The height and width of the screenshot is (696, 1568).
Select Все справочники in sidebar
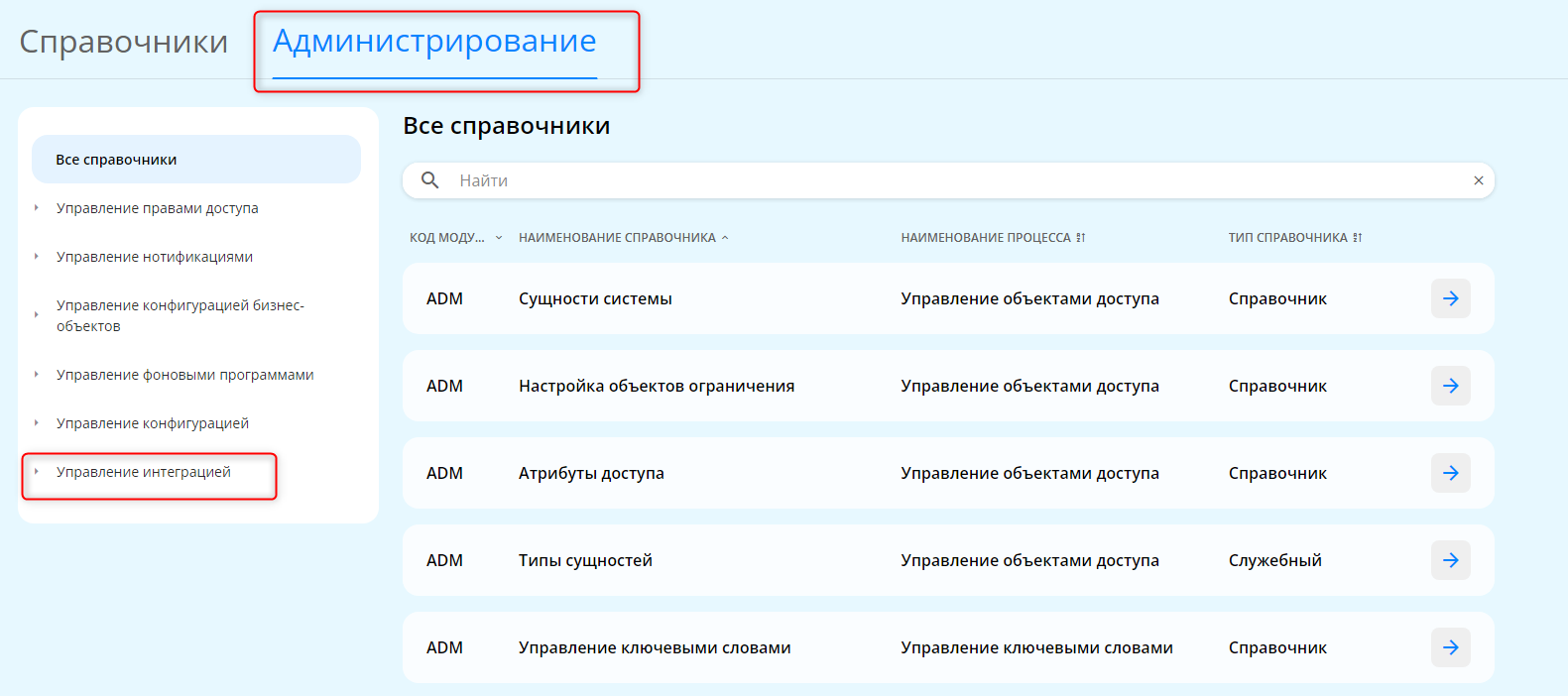click(x=196, y=160)
